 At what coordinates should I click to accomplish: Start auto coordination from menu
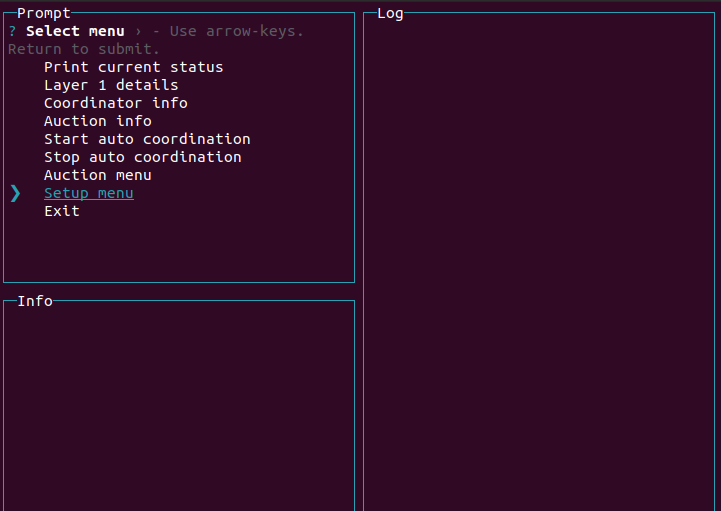pos(147,139)
